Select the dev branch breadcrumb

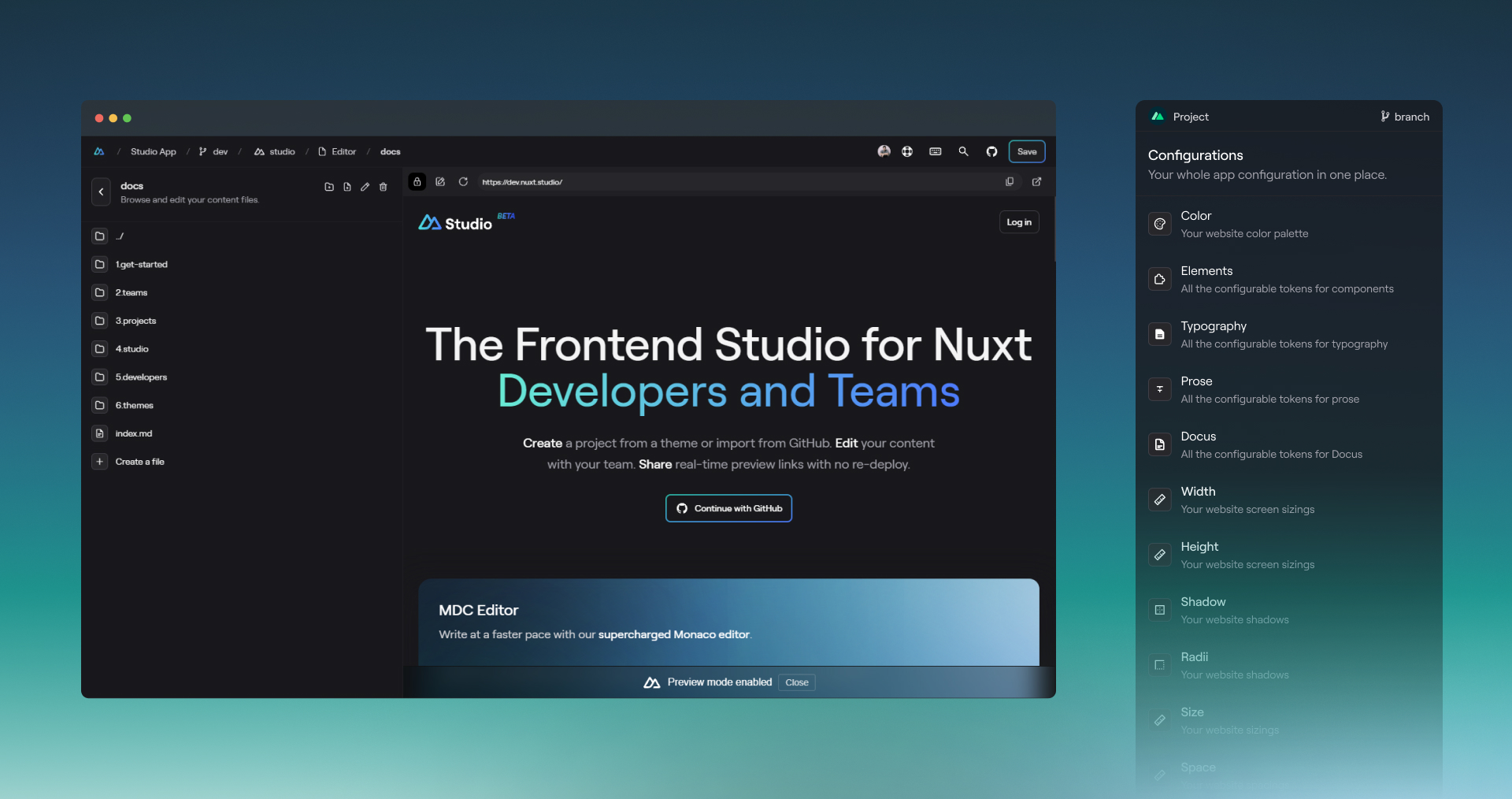[x=213, y=151]
